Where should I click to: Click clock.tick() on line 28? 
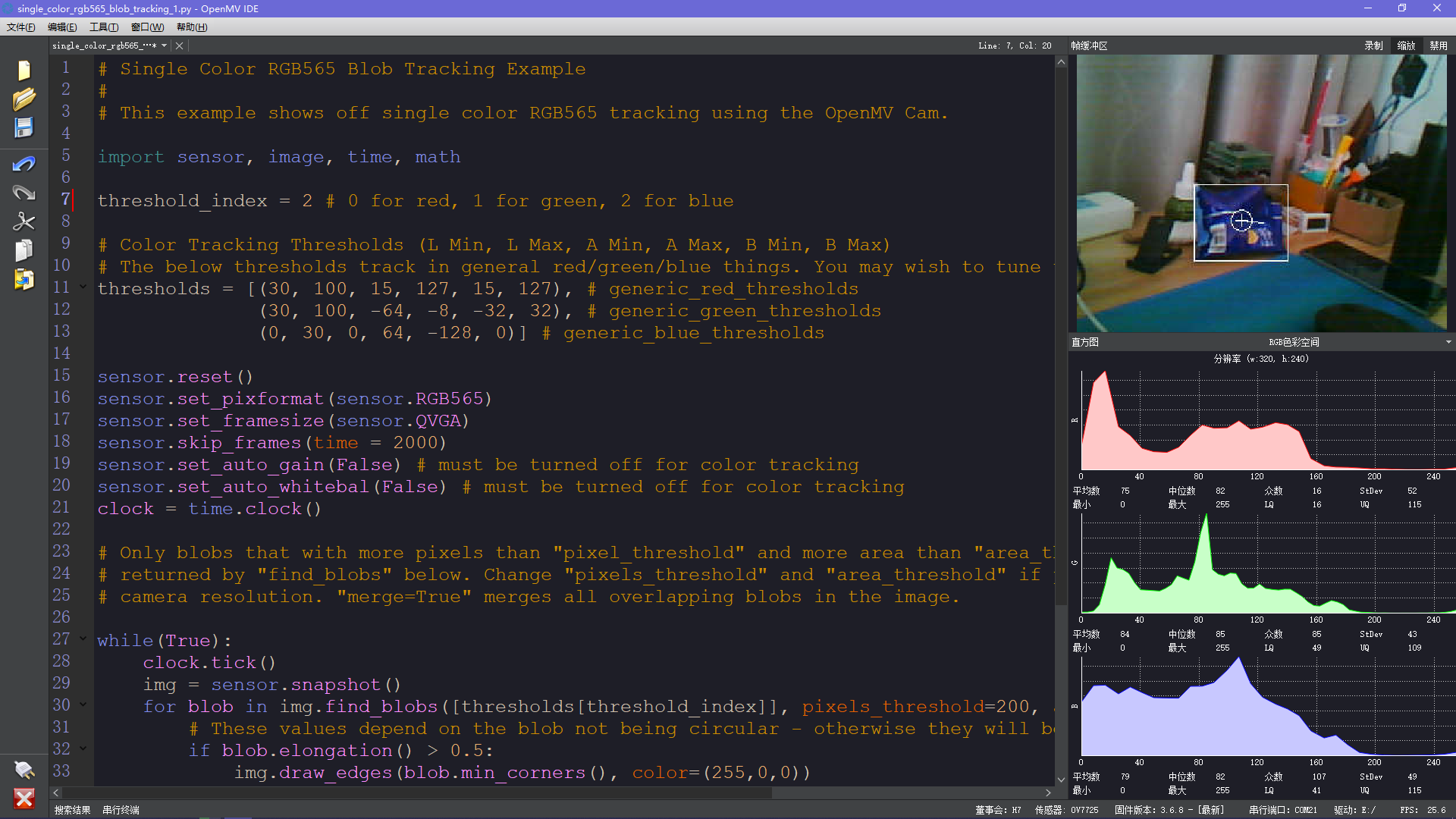(209, 663)
